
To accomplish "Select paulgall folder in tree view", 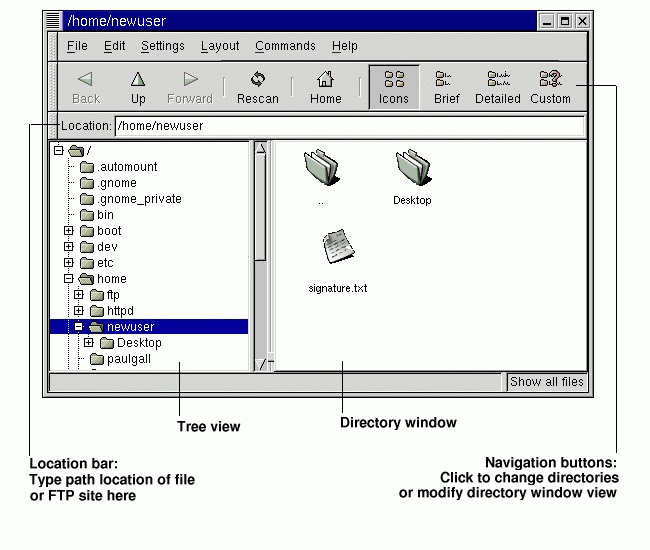I will point(128,359).
